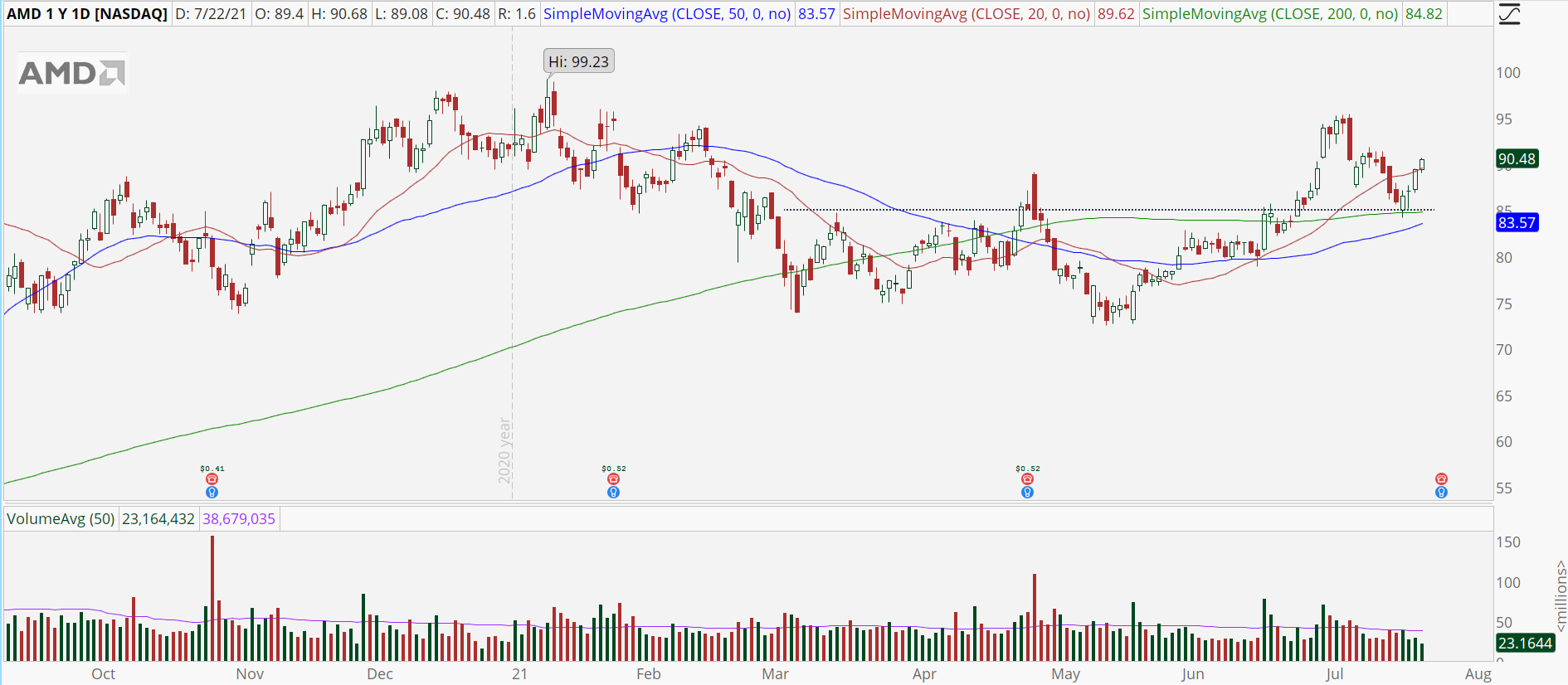The width and height of the screenshot is (1568, 685).
Task: Click the vertical 2020 year marker label
Action: [504, 451]
